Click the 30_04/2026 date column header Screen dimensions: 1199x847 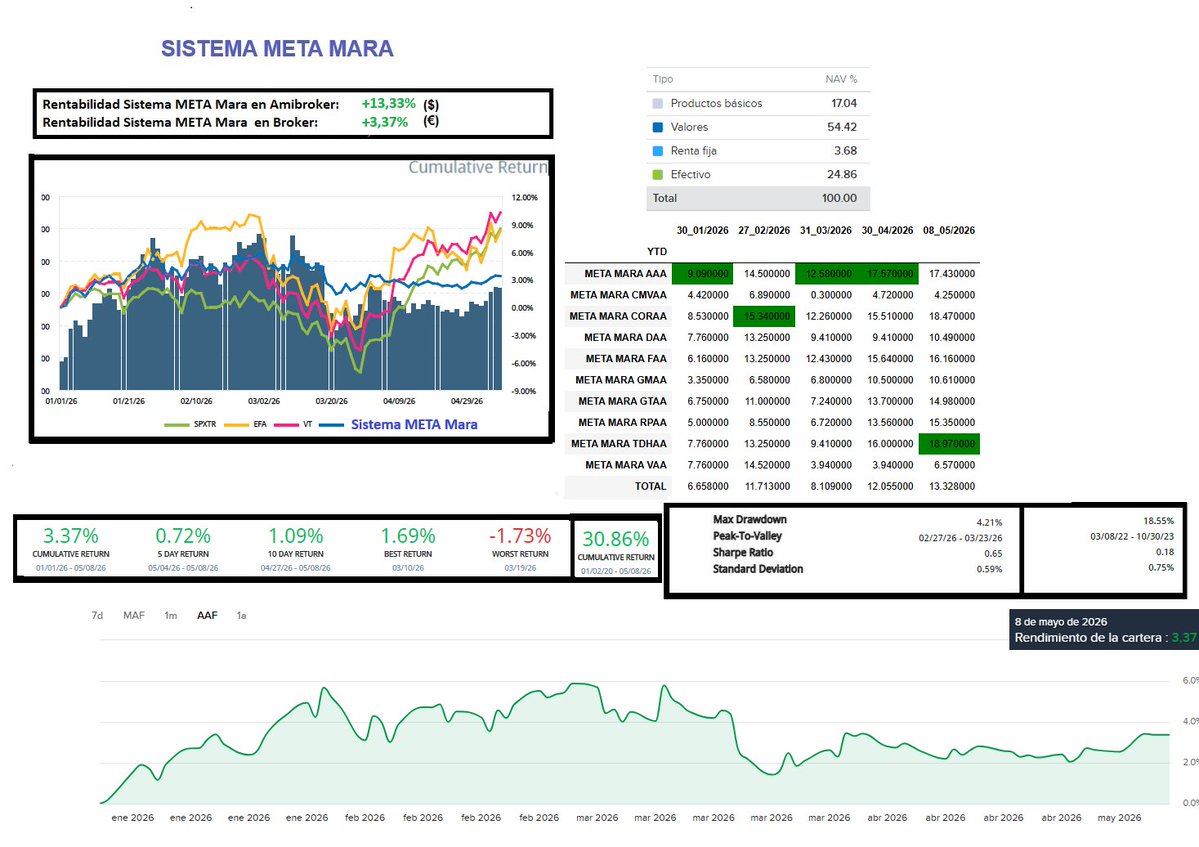tap(887, 230)
